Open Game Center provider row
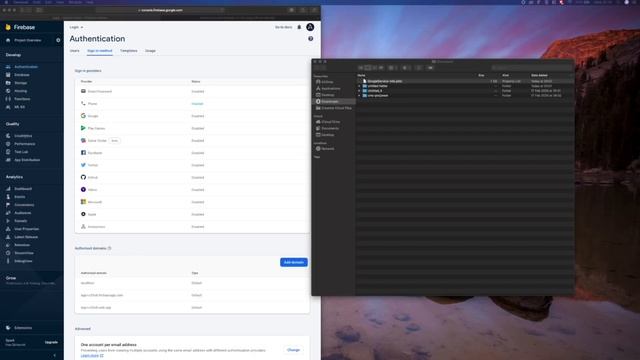 click(192, 140)
